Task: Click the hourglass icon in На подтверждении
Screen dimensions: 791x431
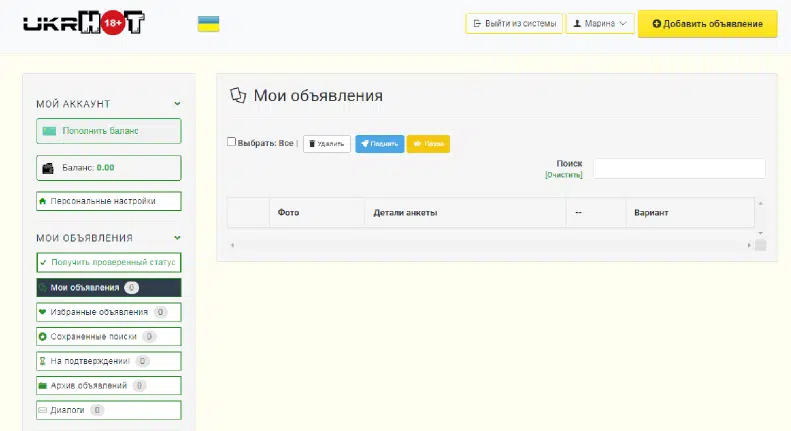Action: 42,361
